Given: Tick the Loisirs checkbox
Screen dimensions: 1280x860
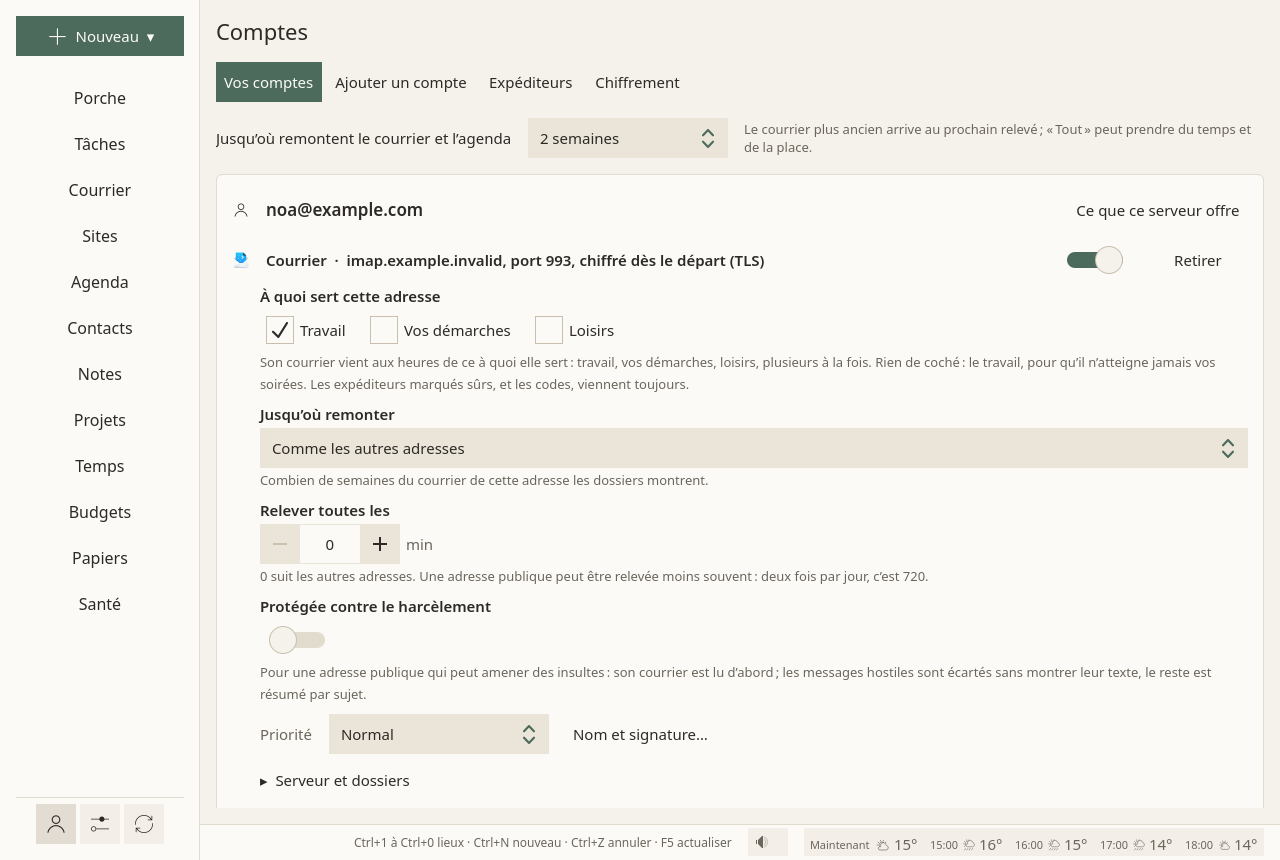Looking at the screenshot, I should pos(549,330).
